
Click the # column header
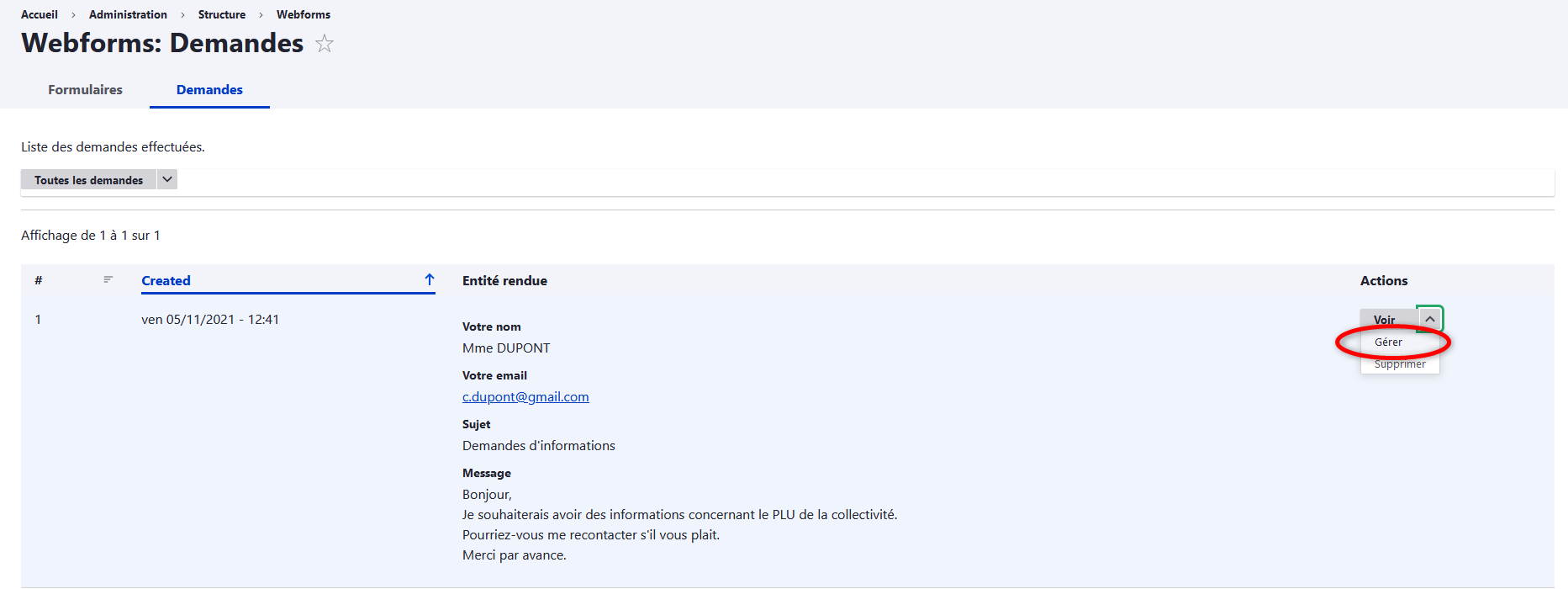click(39, 281)
